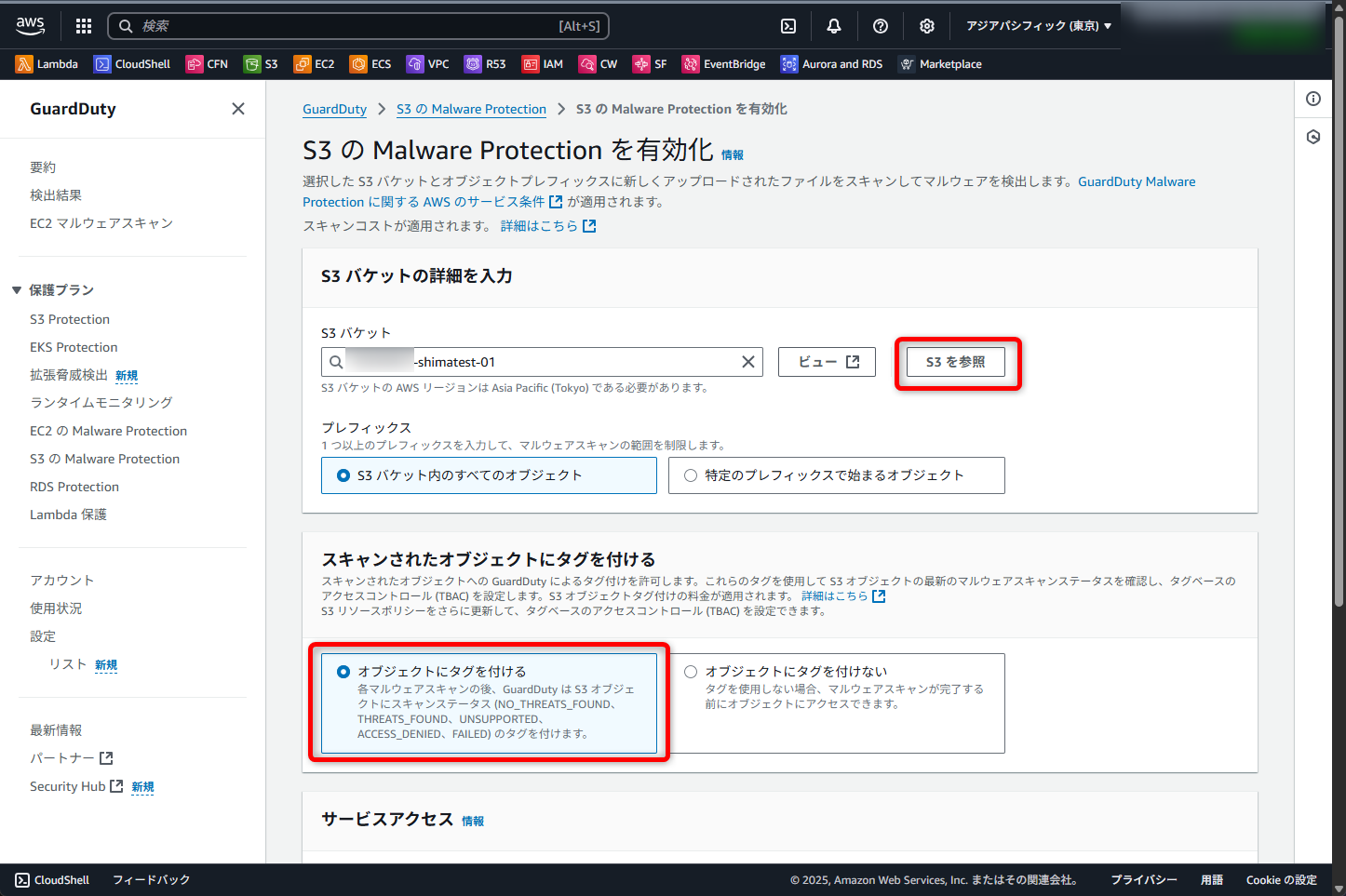Open the notifications bell
Viewport: 1346px width, 896px height.
point(834,26)
